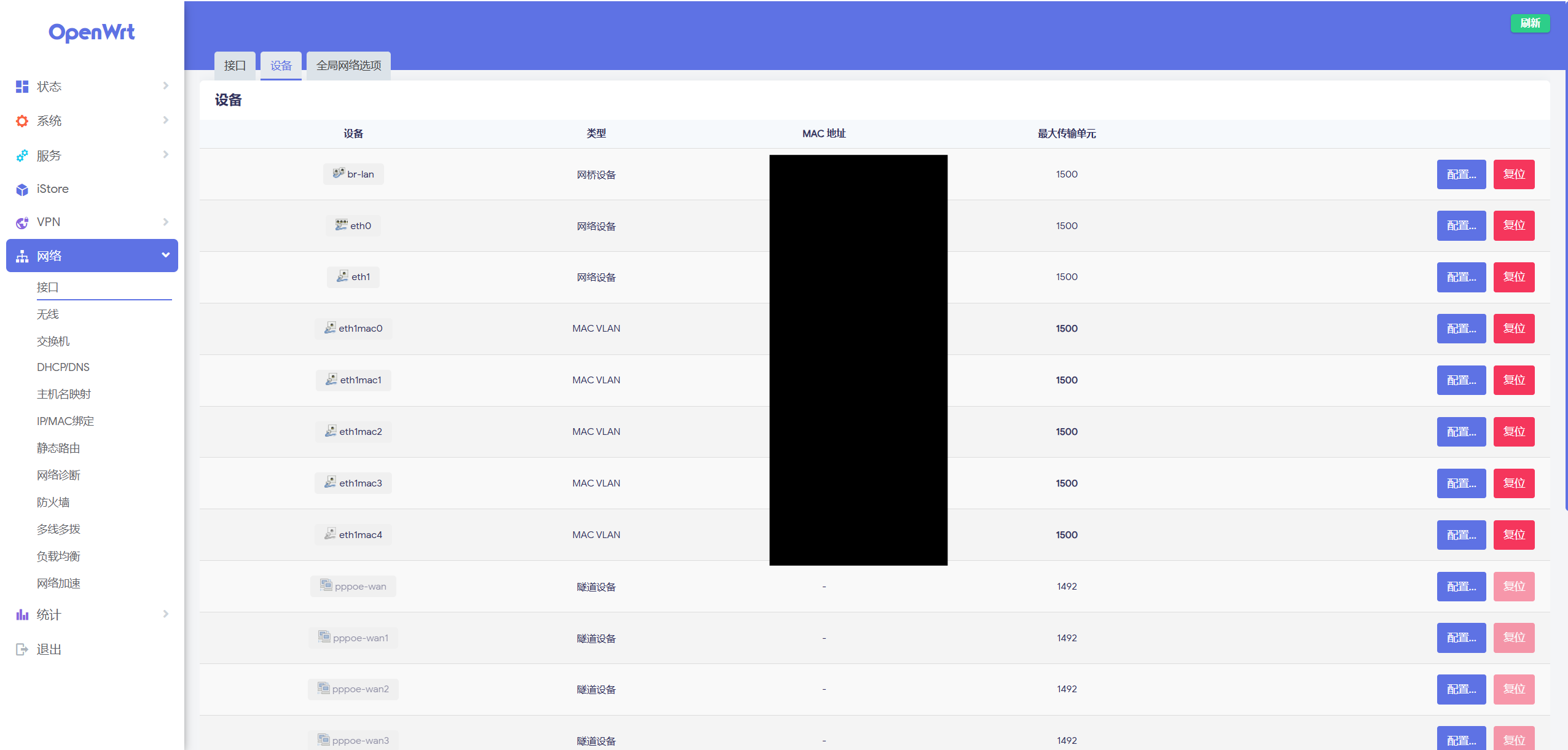The height and width of the screenshot is (750, 1568).
Task: Click the System gear icon
Action: (22, 121)
